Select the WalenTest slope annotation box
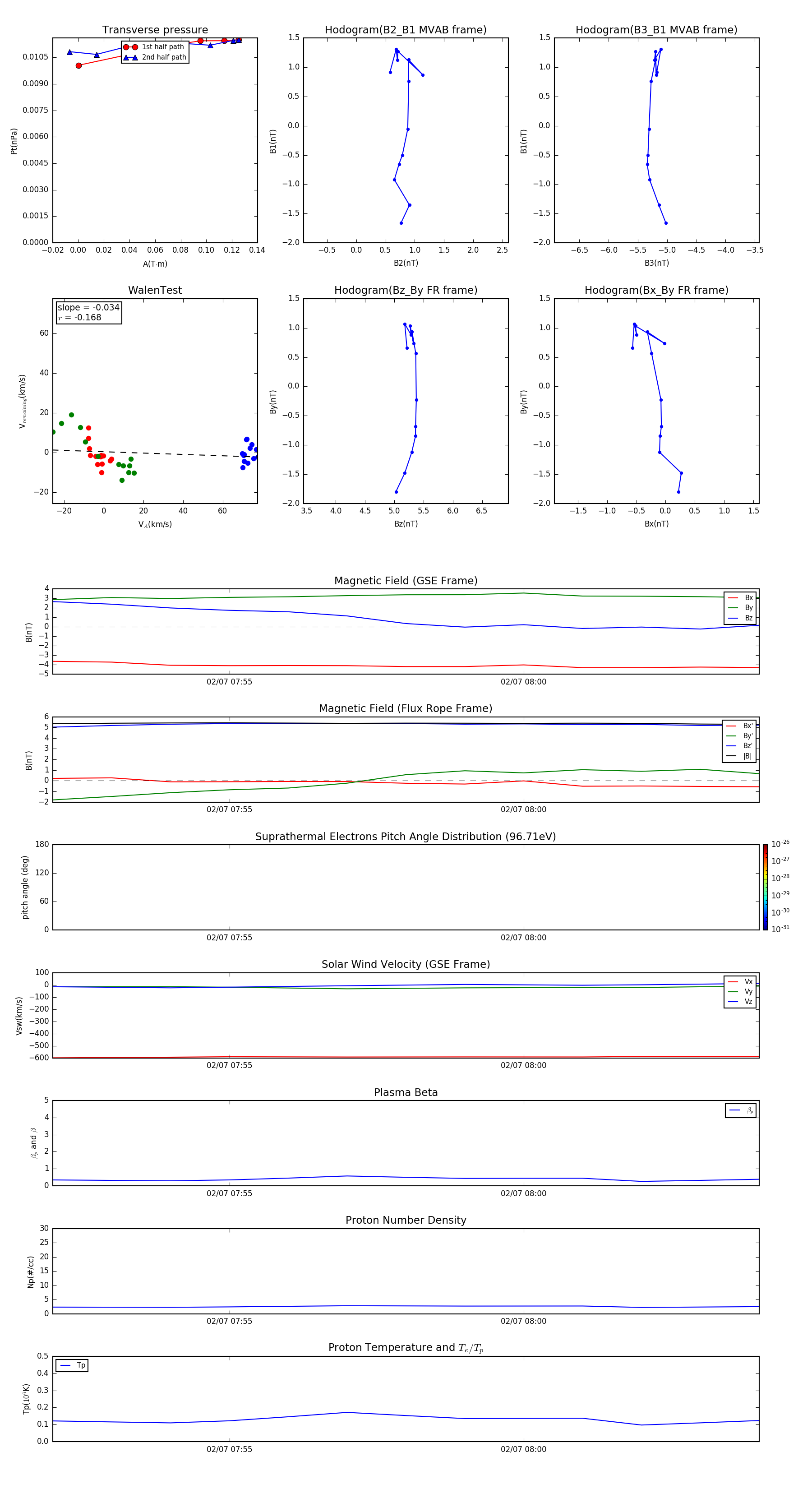 (x=88, y=313)
